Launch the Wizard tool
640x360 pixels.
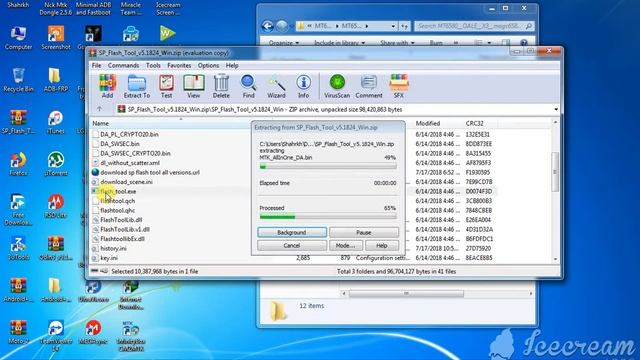pos(276,86)
